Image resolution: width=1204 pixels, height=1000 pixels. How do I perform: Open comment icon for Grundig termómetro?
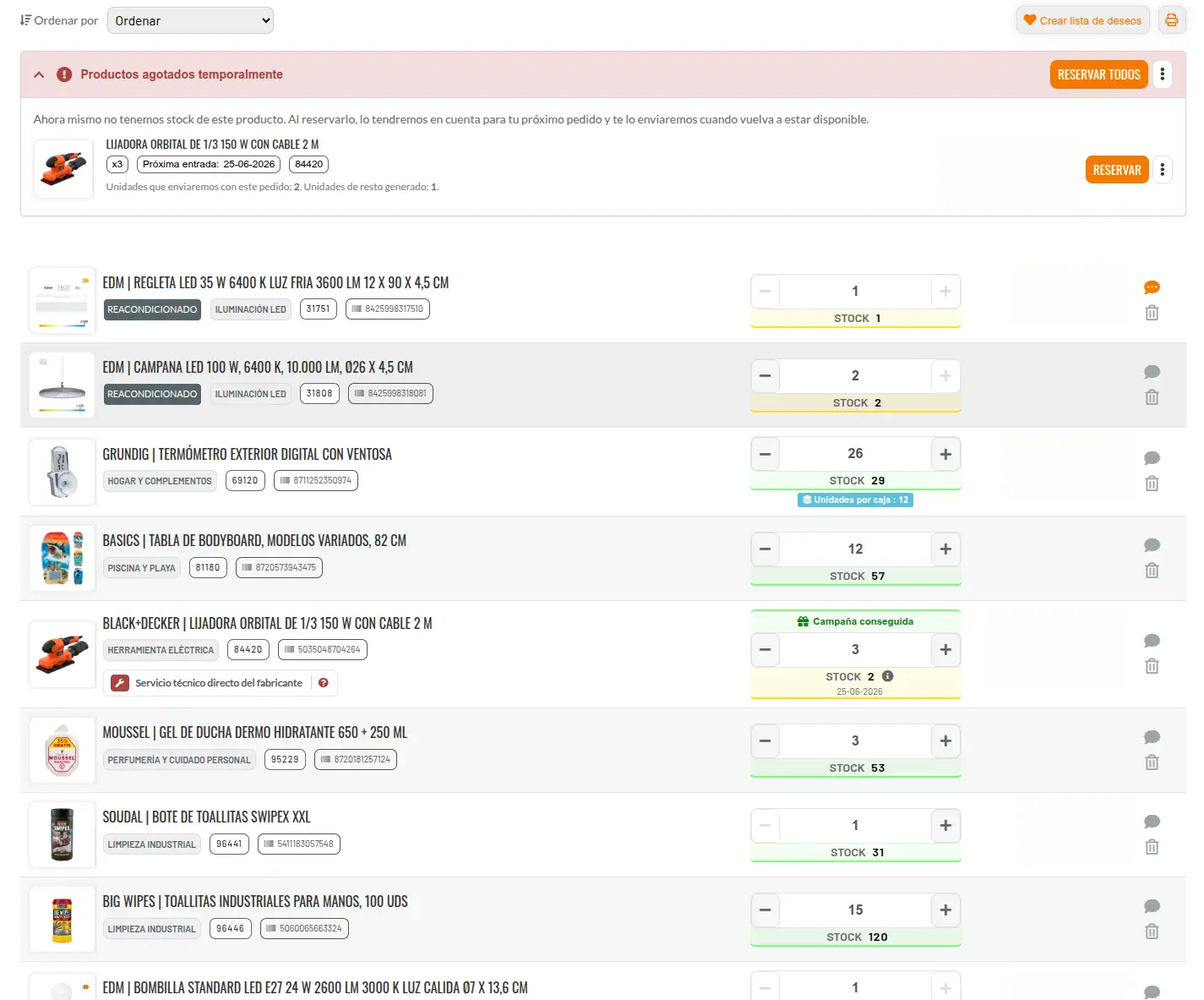tap(1152, 458)
